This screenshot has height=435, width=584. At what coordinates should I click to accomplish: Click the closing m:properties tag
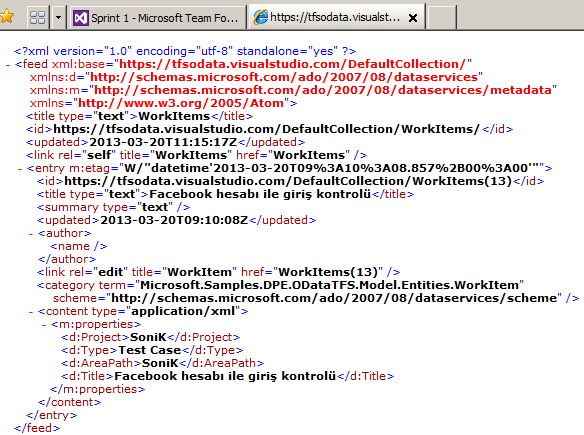point(98,389)
